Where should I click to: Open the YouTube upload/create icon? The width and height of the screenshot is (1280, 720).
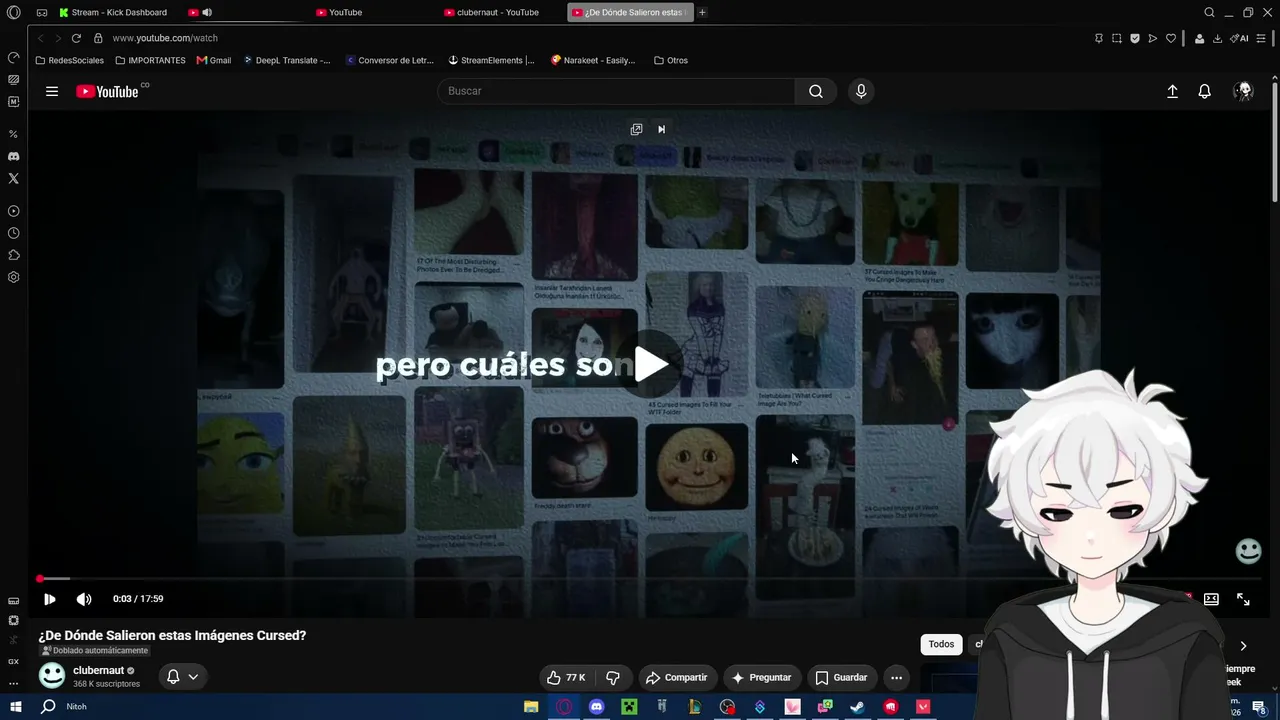click(1172, 91)
